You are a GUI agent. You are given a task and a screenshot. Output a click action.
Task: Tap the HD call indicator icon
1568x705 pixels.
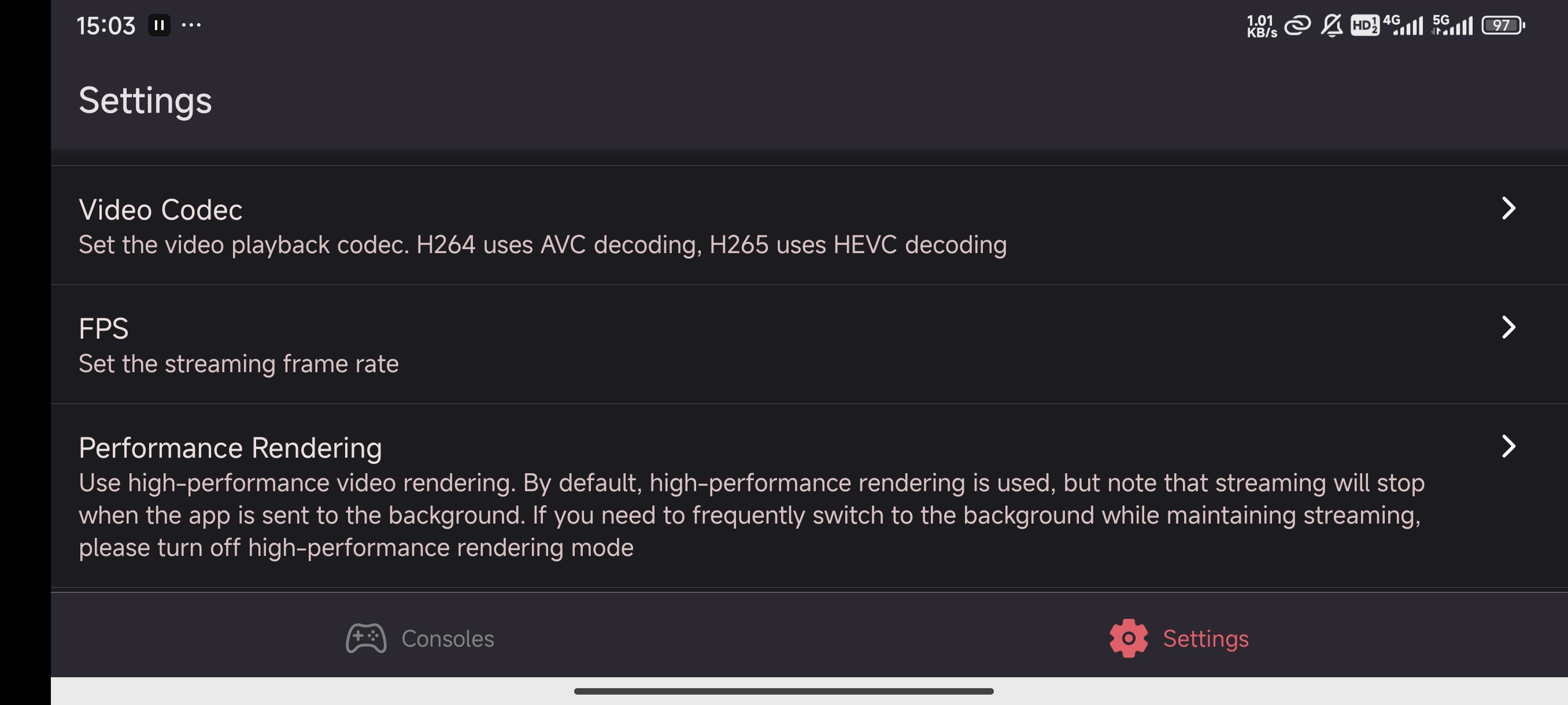pos(1364,25)
